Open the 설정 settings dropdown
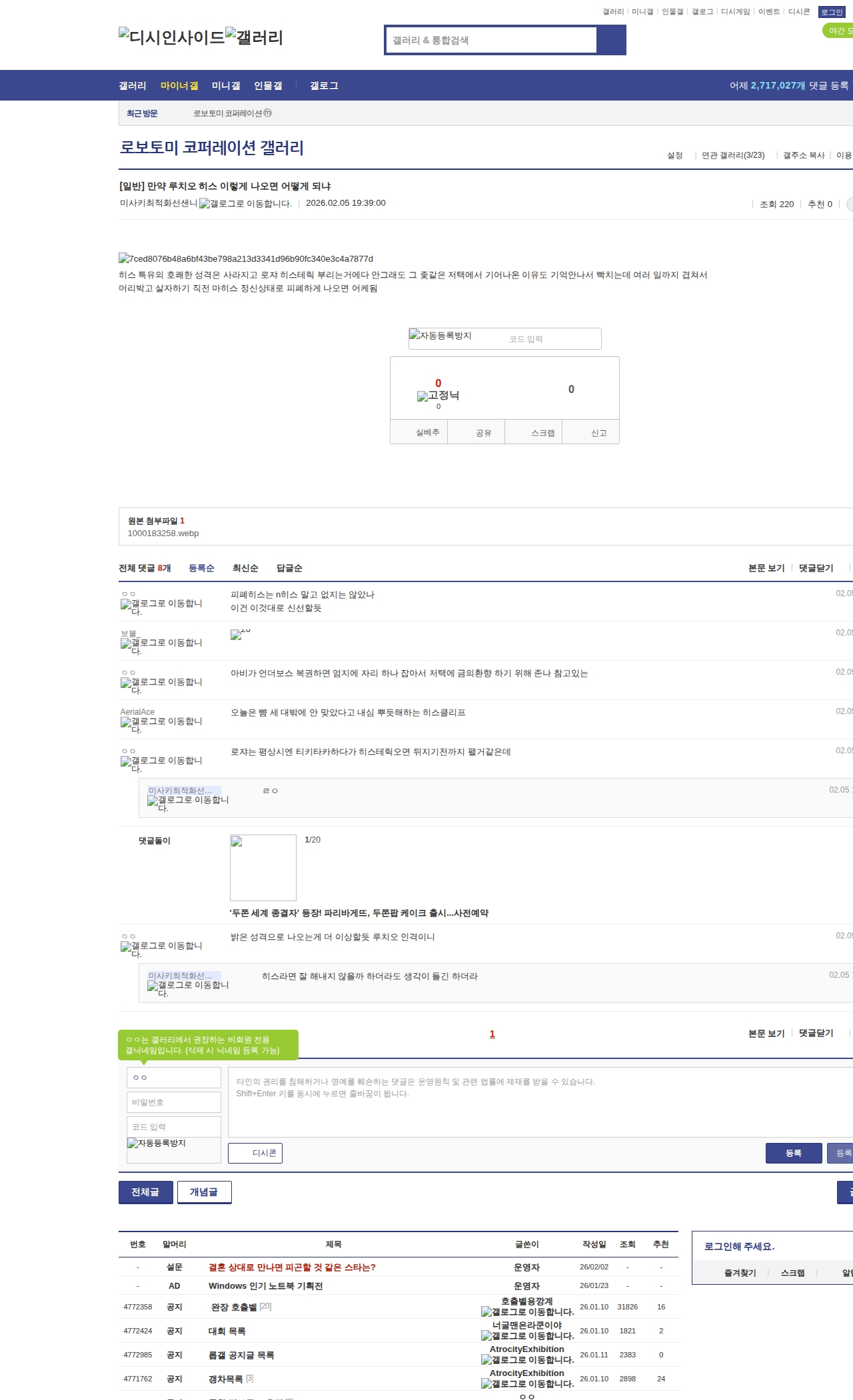This screenshot has width=853, height=1400. [x=675, y=155]
